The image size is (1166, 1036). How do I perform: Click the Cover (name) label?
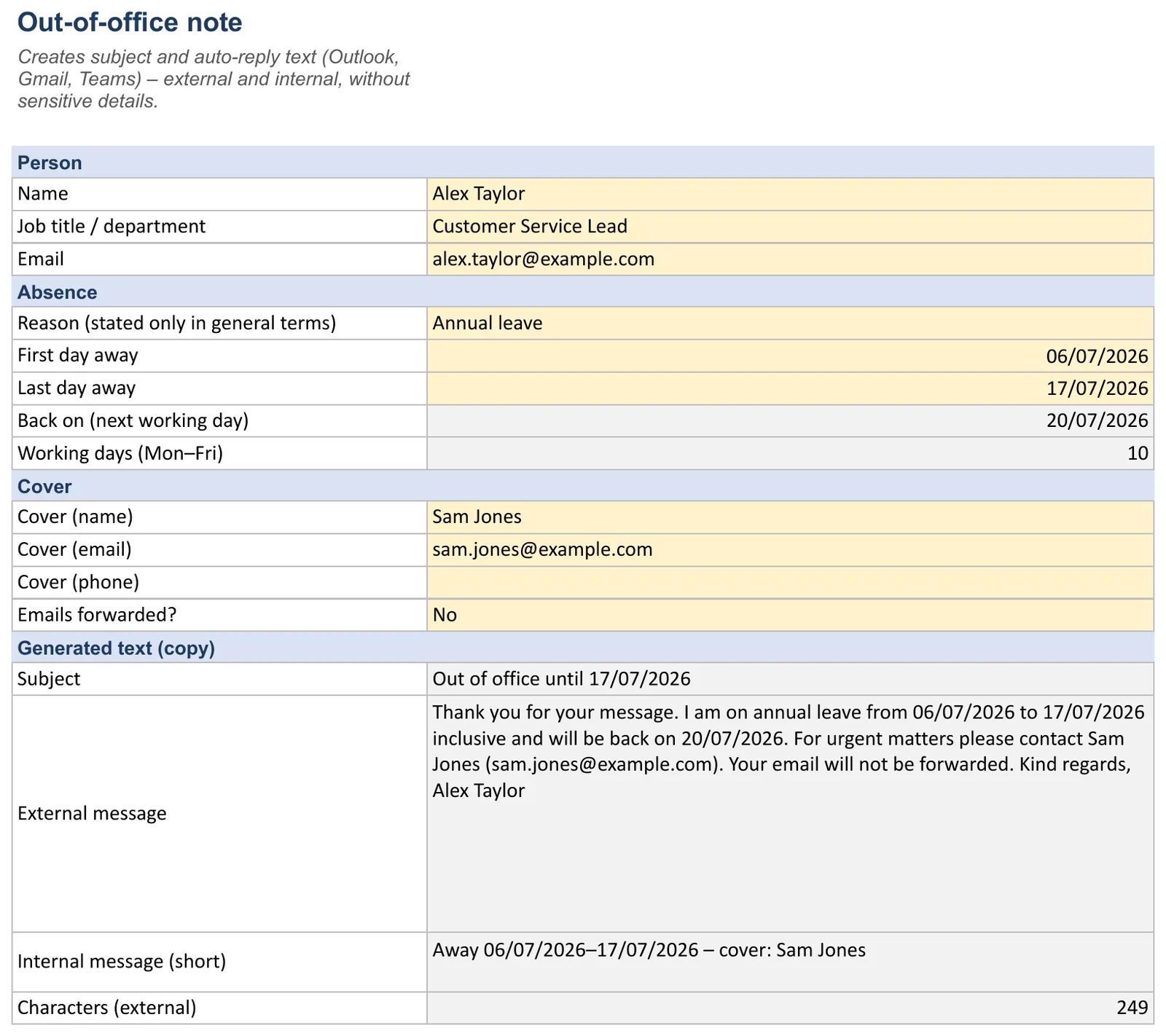point(75,517)
